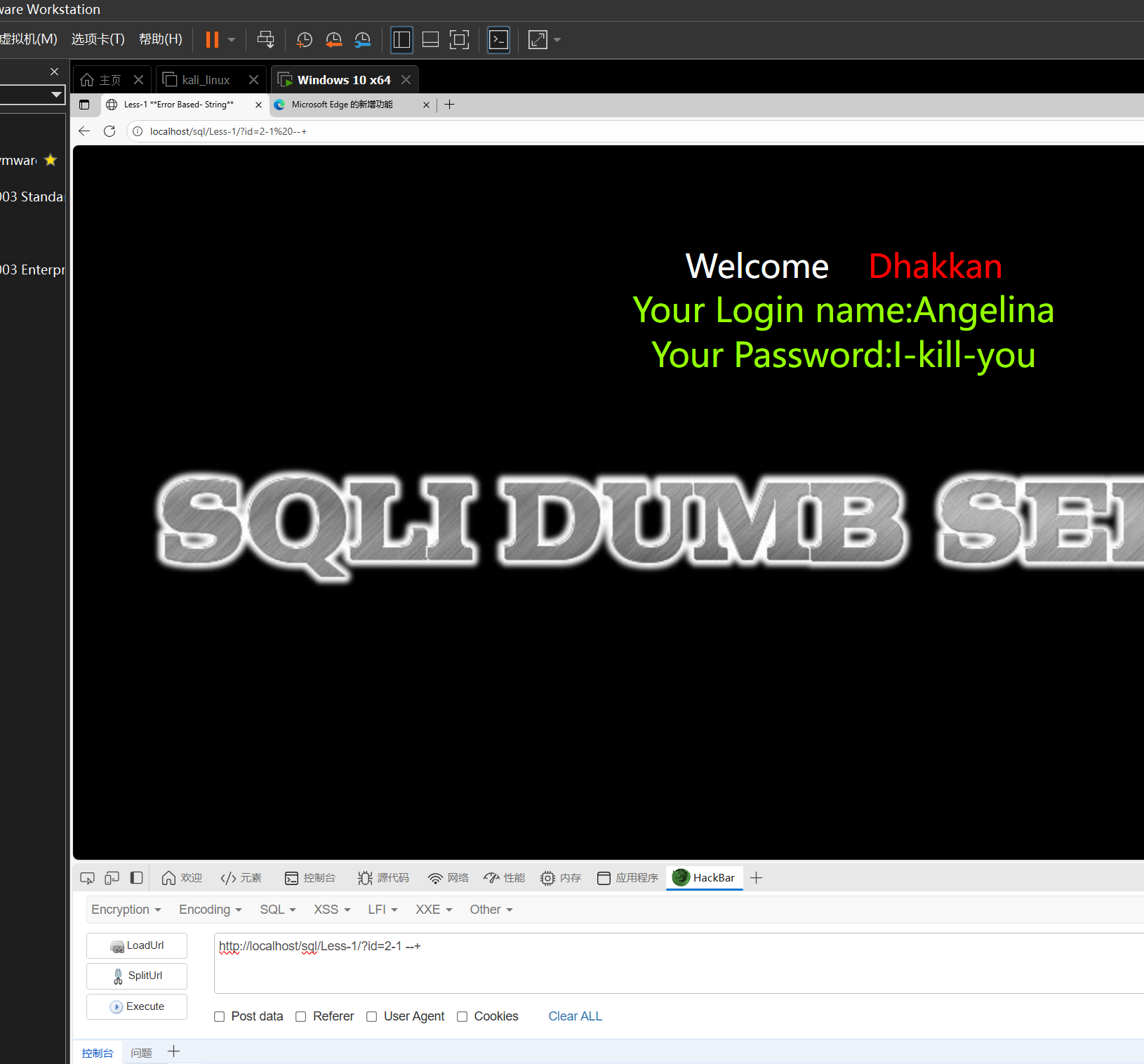
Task: Activate the DevTools inspect element icon
Action: pos(87,878)
